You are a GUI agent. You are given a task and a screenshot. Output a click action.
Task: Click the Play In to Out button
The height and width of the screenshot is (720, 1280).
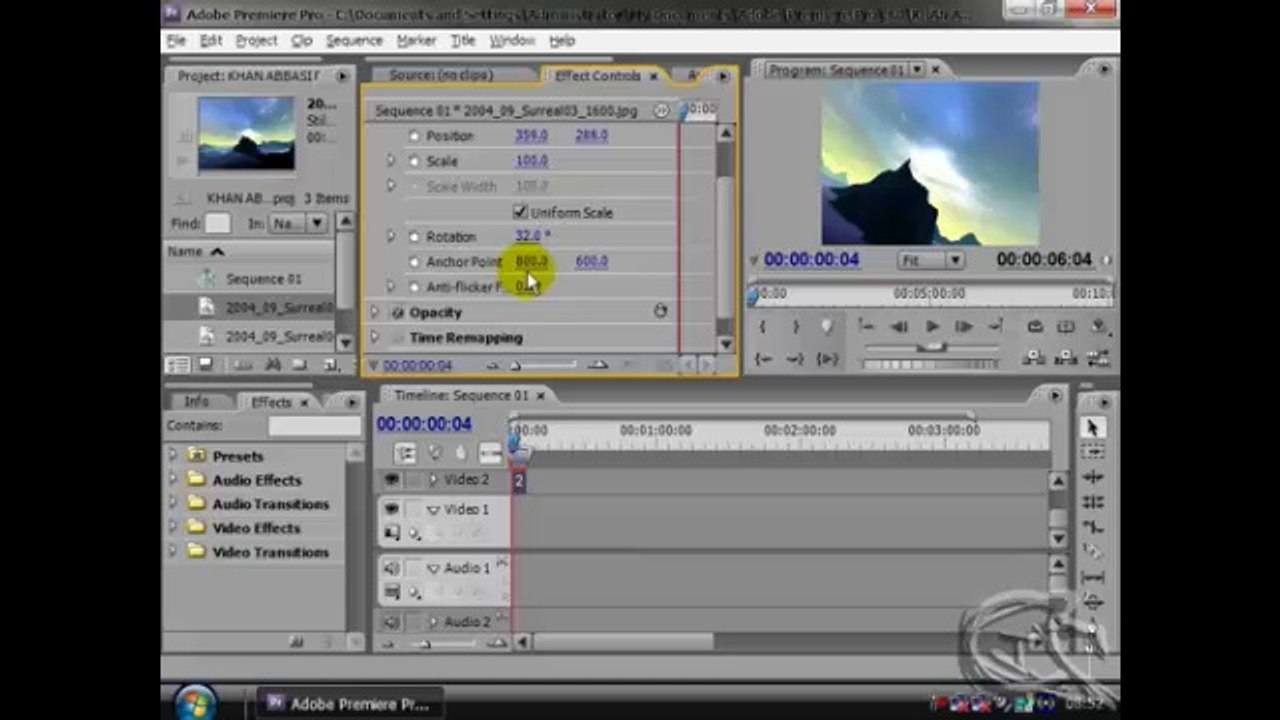[827, 358]
